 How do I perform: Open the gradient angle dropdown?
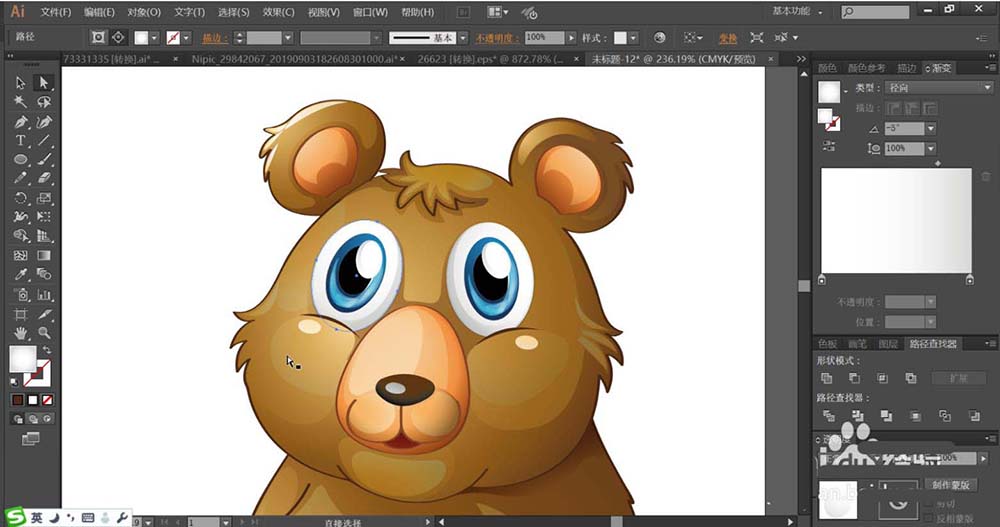click(x=931, y=129)
